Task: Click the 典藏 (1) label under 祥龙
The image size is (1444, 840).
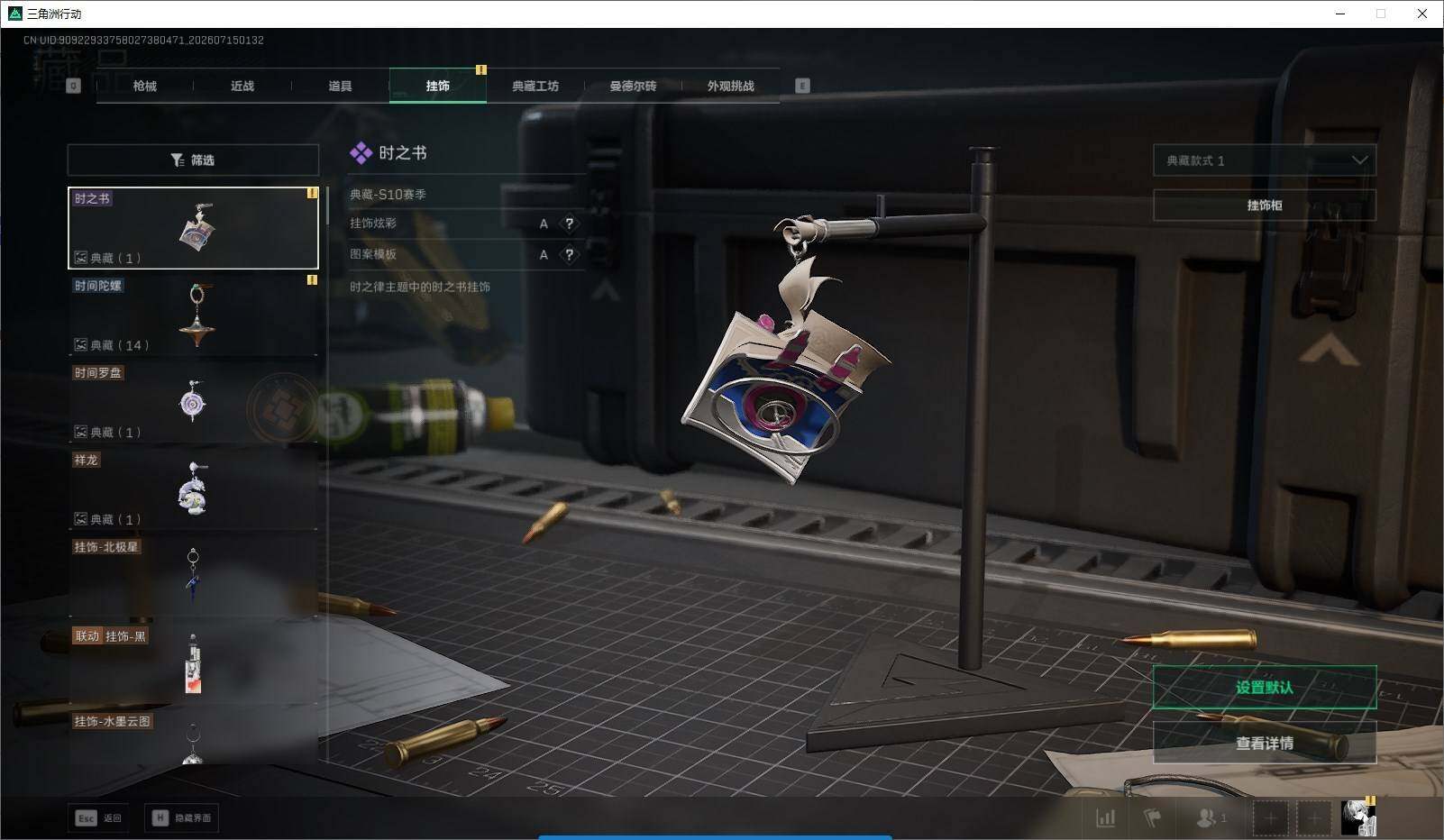Action: click(x=107, y=519)
